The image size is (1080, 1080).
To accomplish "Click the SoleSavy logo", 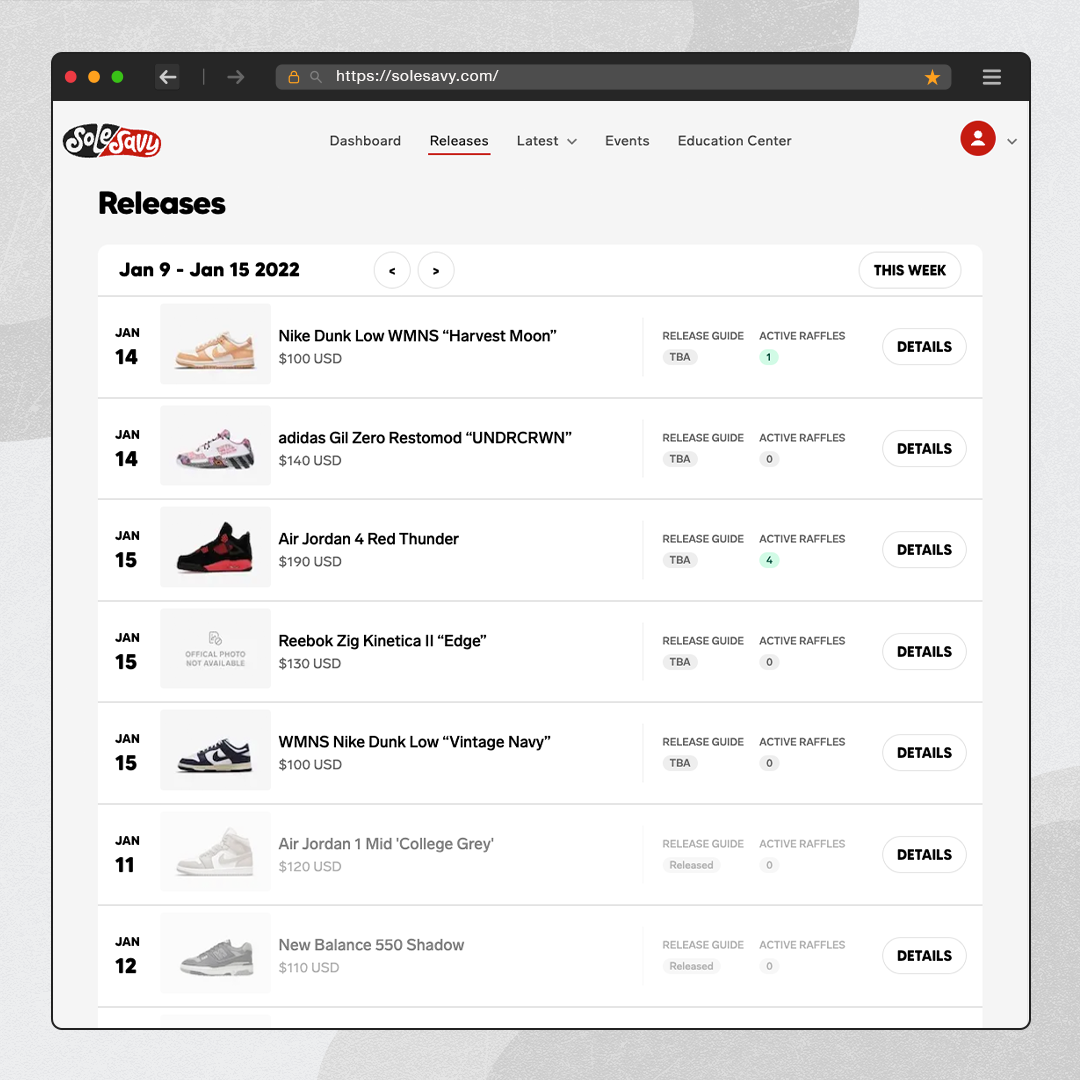I will coord(112,141).
